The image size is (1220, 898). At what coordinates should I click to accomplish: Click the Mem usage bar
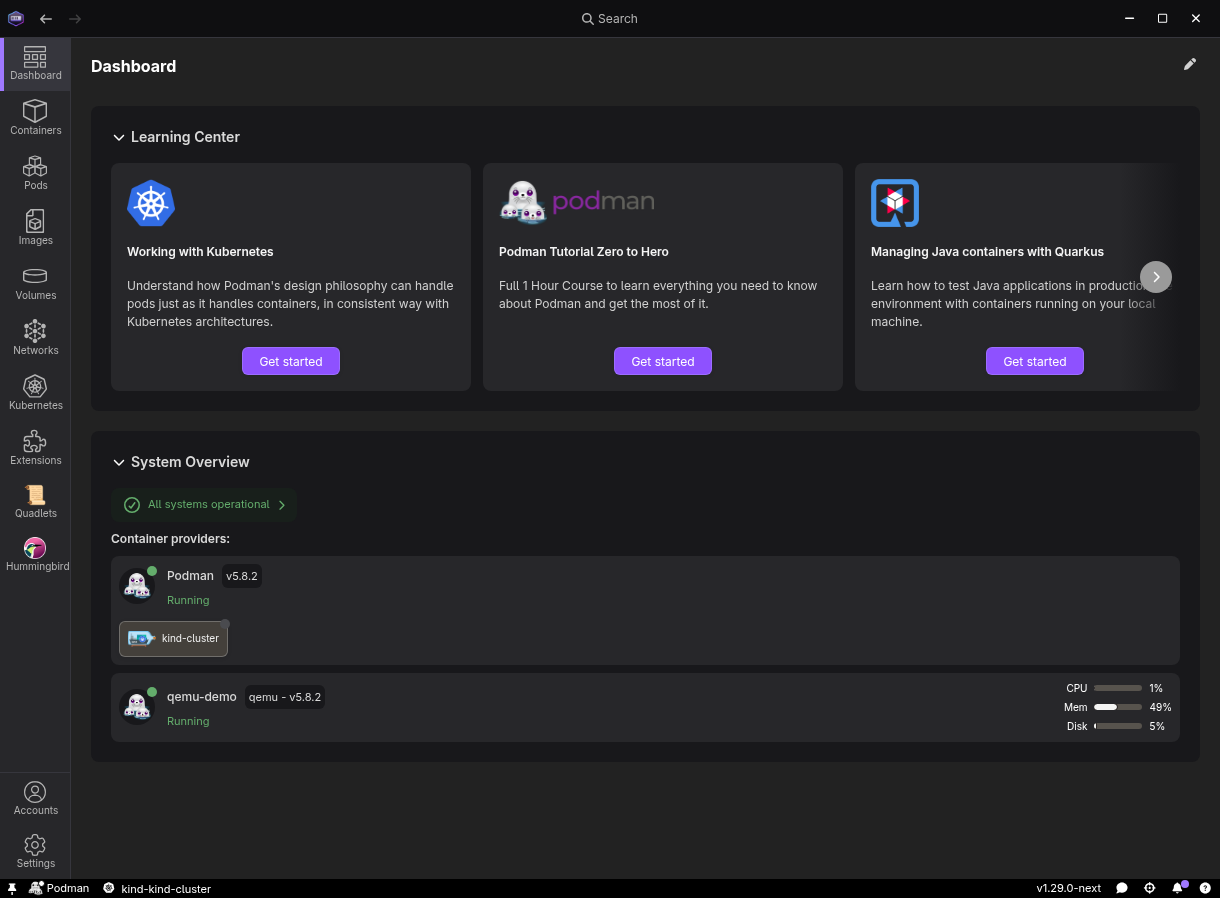pos(1118,707)
